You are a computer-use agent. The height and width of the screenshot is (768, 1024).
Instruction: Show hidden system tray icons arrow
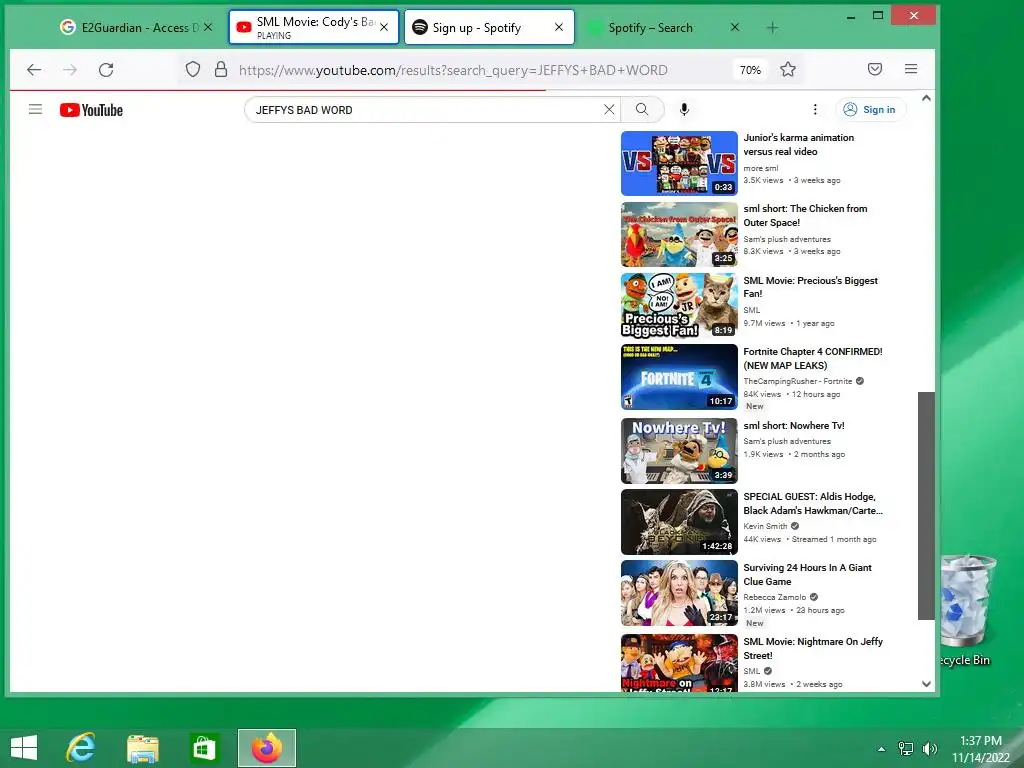pos(881,749)
